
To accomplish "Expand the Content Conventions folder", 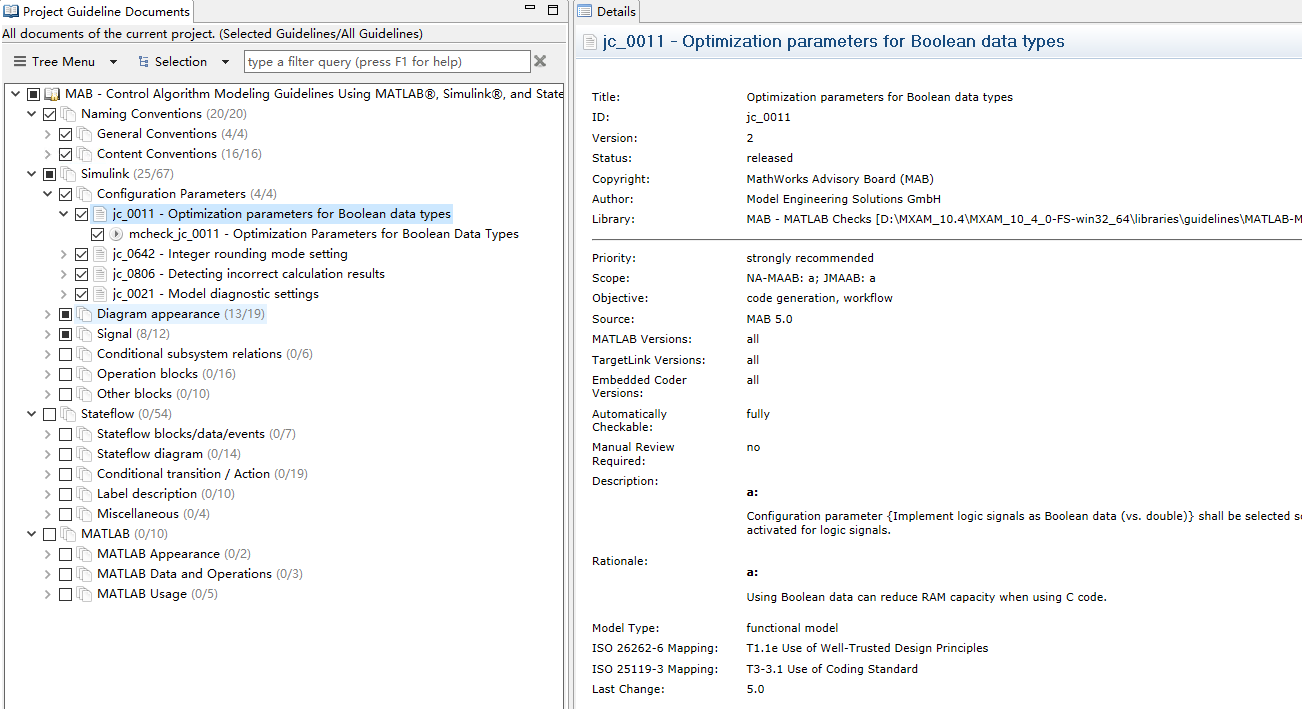I will 47,154.
